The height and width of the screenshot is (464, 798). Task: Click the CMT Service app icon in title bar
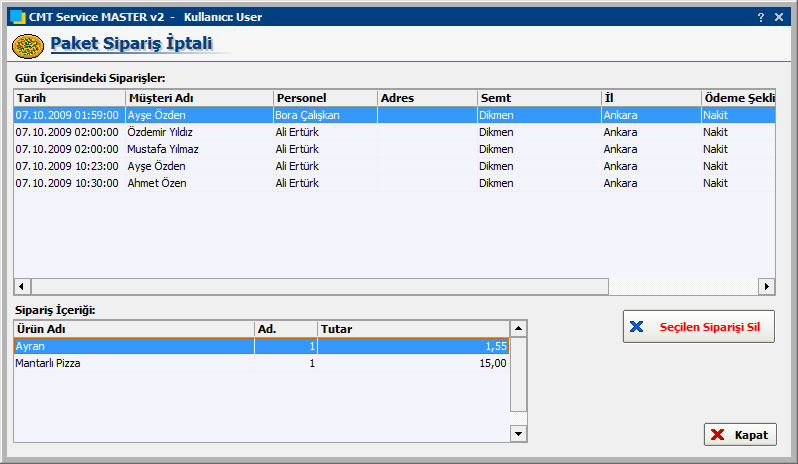16,17
